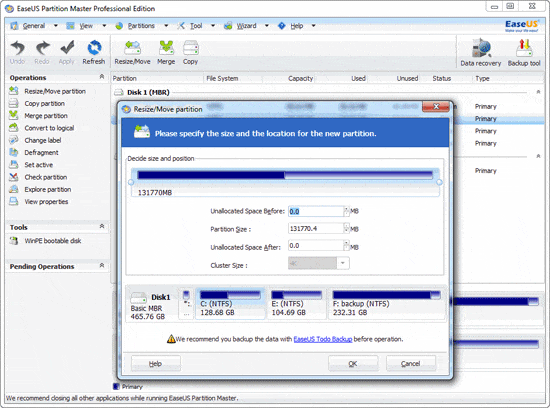Viewport: 550px width, 408px height.
Task: Sort by the Unused column header
Action: click(407, 79)
